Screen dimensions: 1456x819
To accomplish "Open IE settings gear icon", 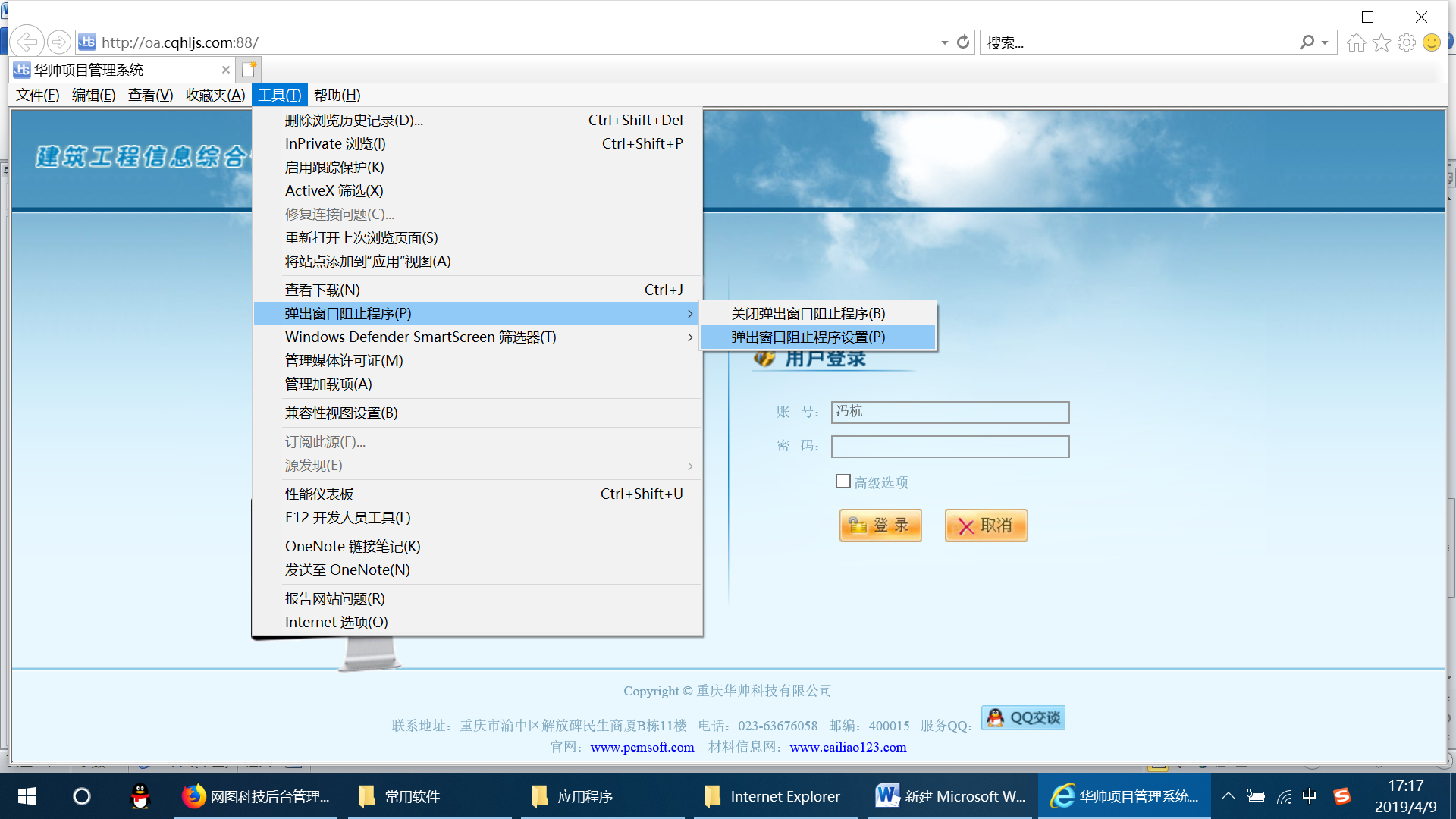I will click(x=1407, y=42).
